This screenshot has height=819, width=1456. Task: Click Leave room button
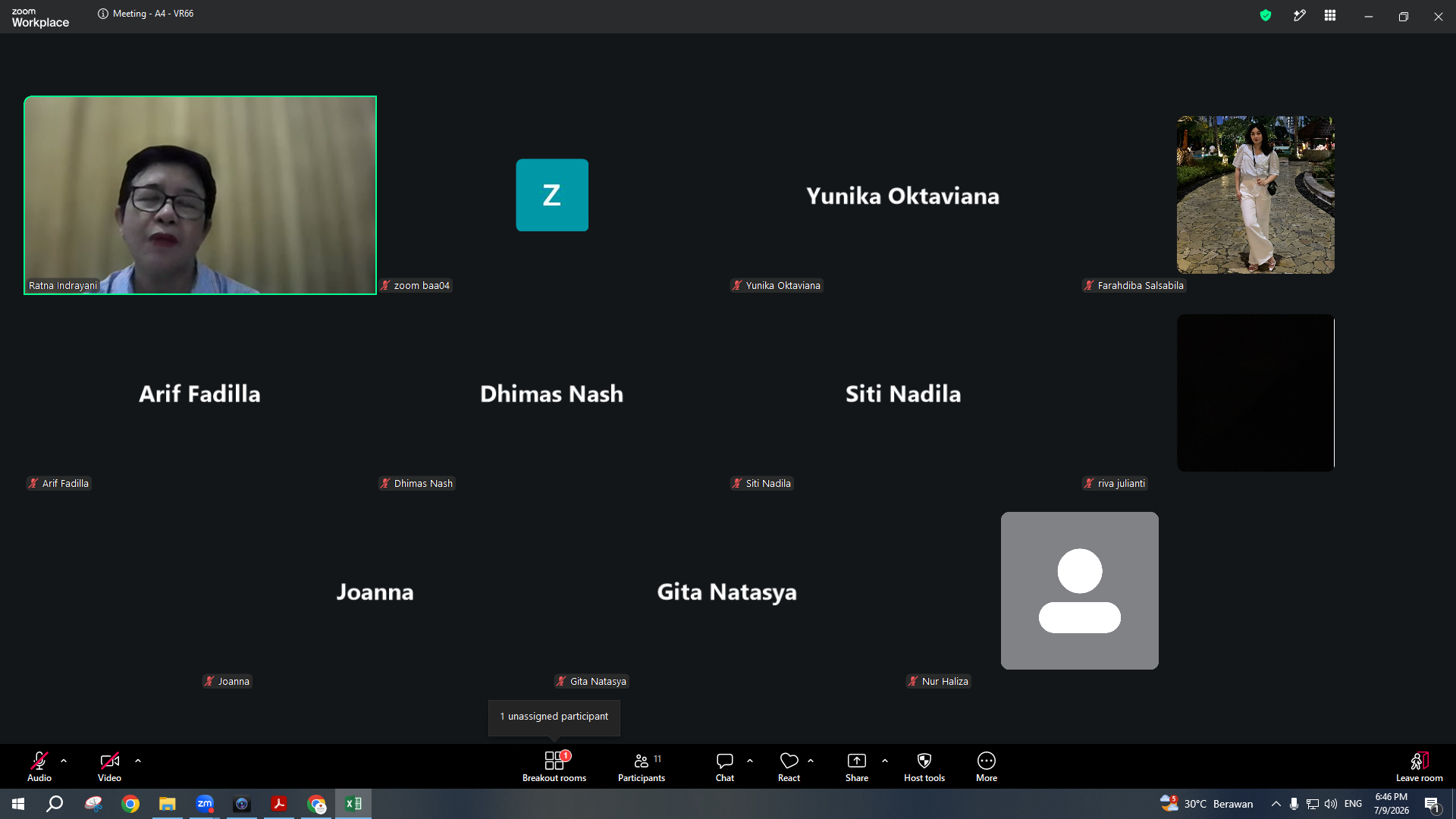(1420, 766)
